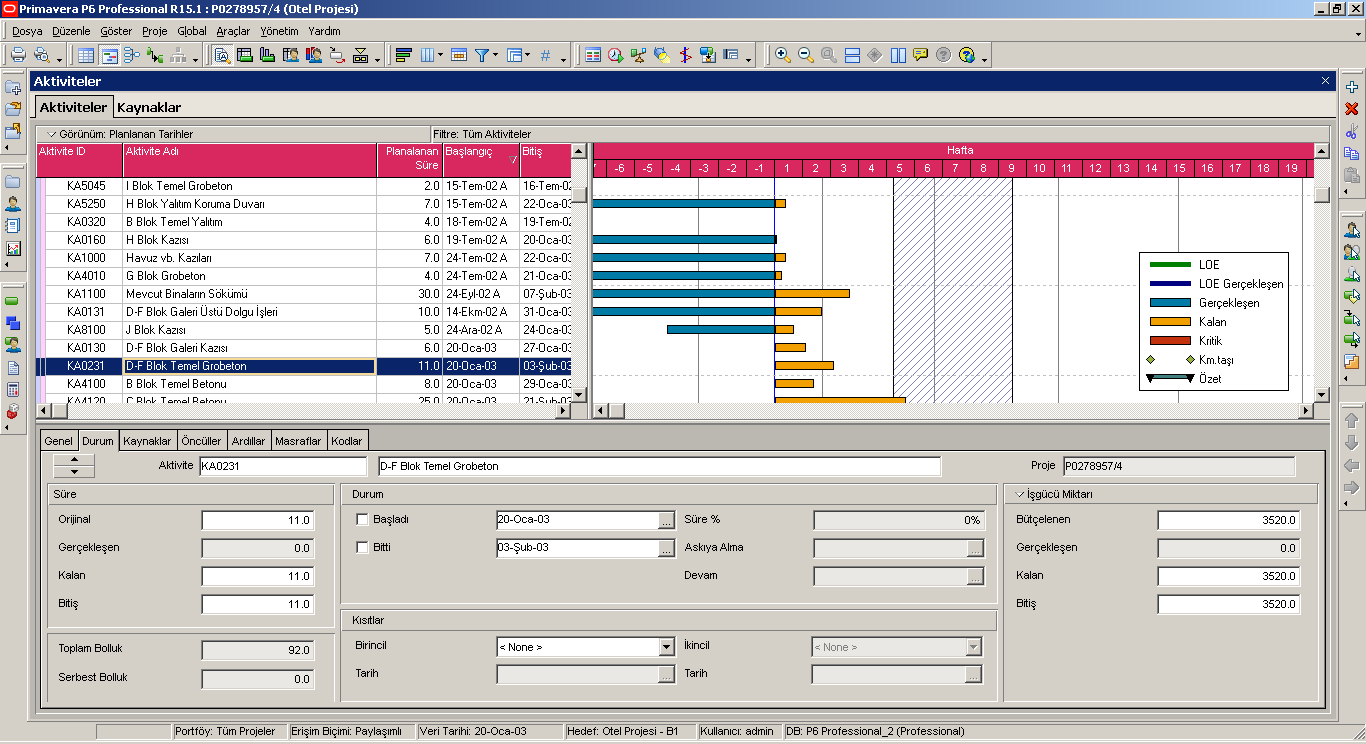Screen dimensions: 1366x744
Task: Click the Zoom In magnifier icon
Action: (782, 55)
